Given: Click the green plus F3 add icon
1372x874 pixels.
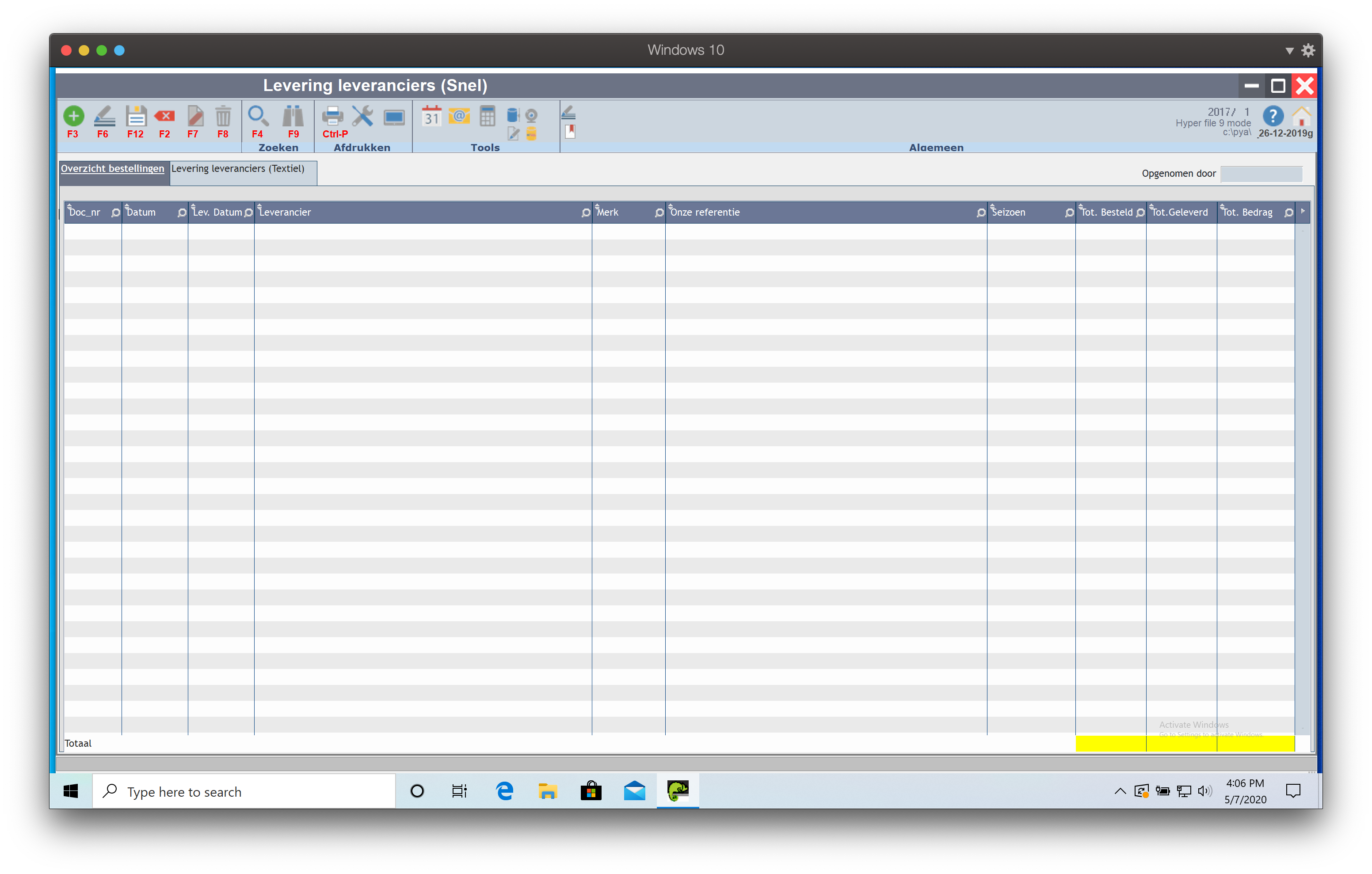Looking at the screenshot, I should click(73, 116).
